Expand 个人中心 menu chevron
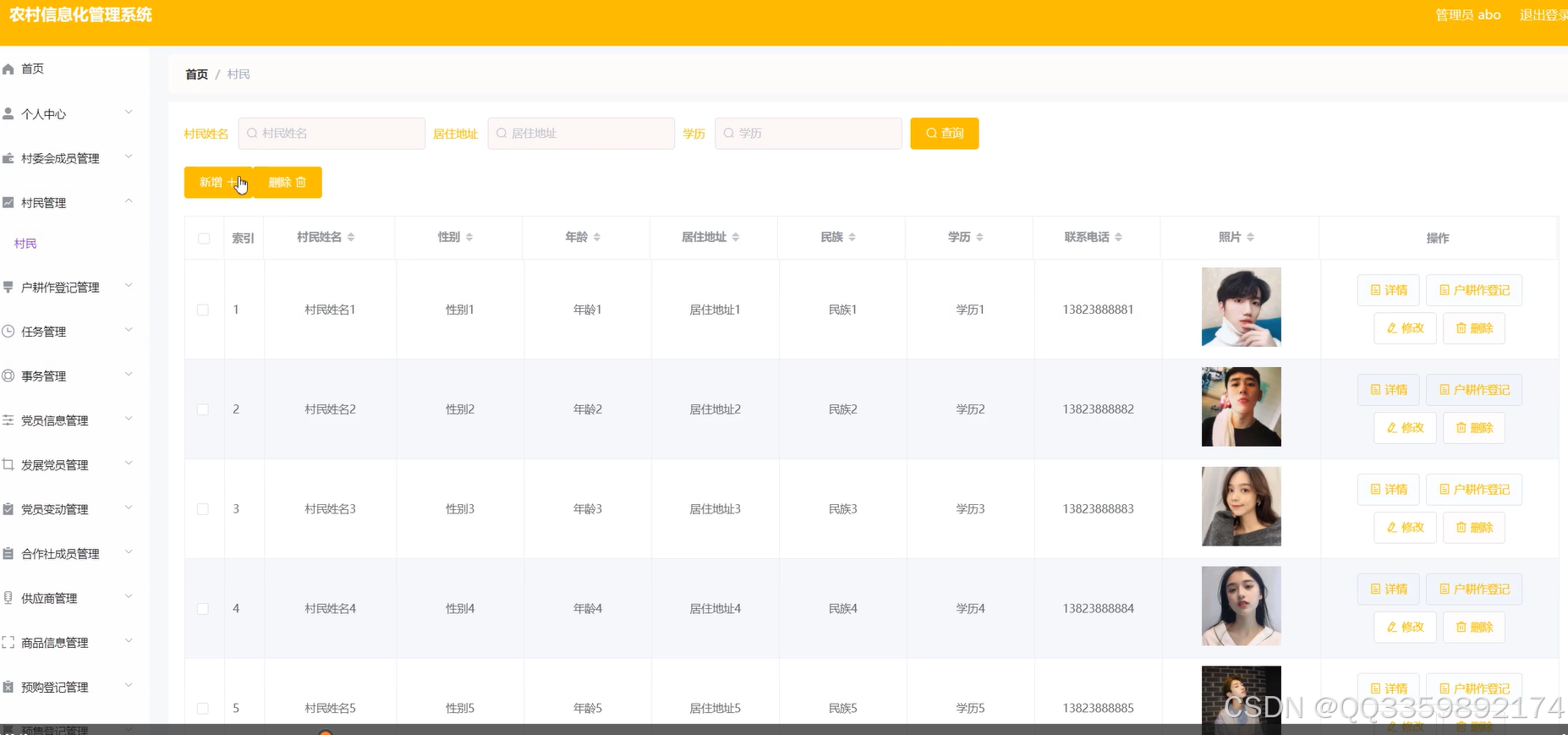The image size is (1568, 735). [129, 112]
